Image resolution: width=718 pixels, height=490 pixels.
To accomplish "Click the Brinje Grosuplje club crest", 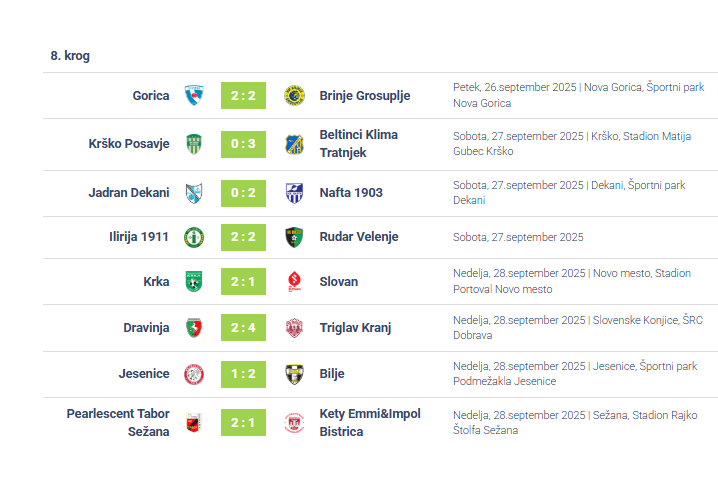I will coord(294,95).
